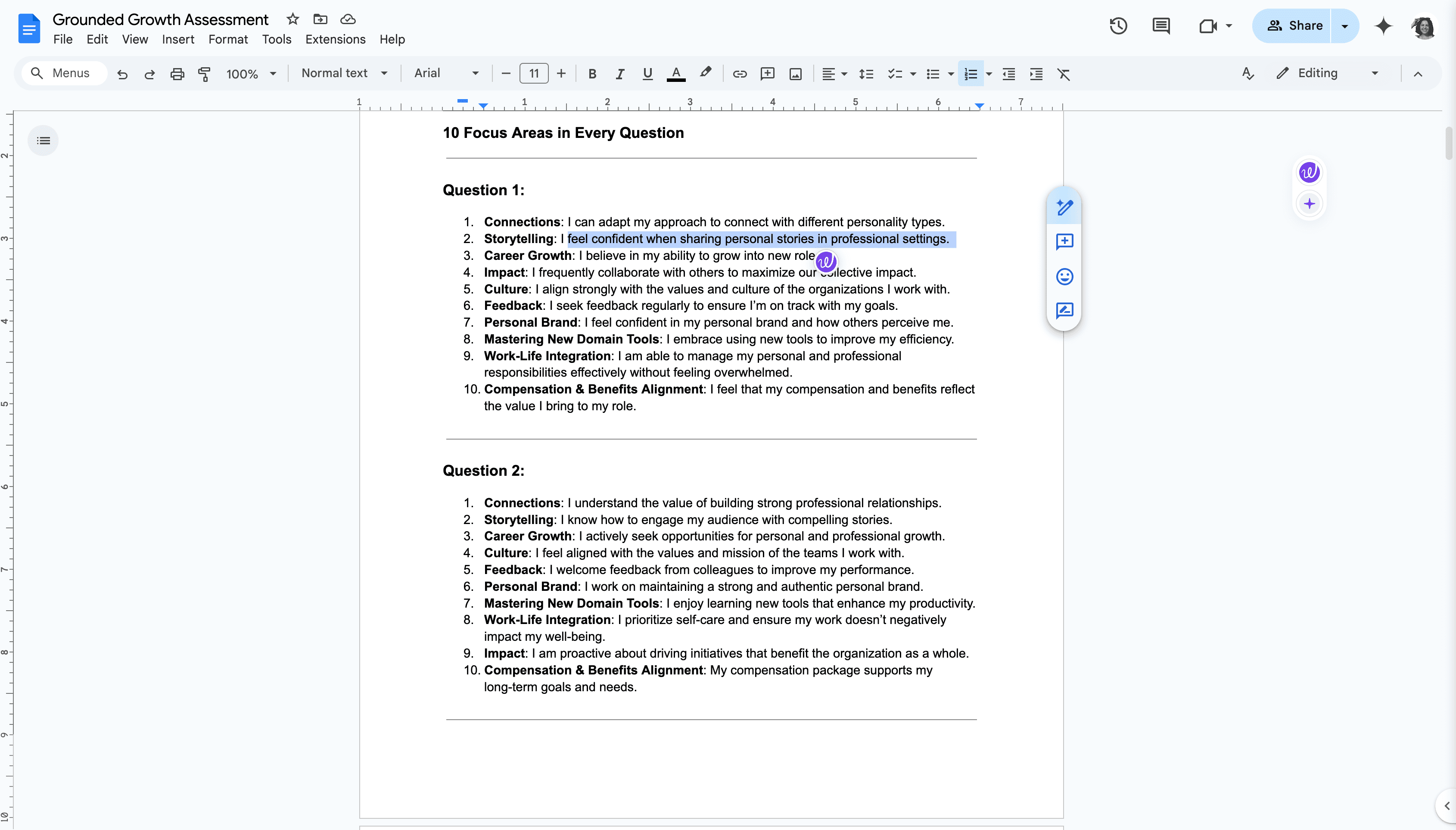1456x830 pixels.
Task: Toggle the bulleted list
Action: click(933, 74)
